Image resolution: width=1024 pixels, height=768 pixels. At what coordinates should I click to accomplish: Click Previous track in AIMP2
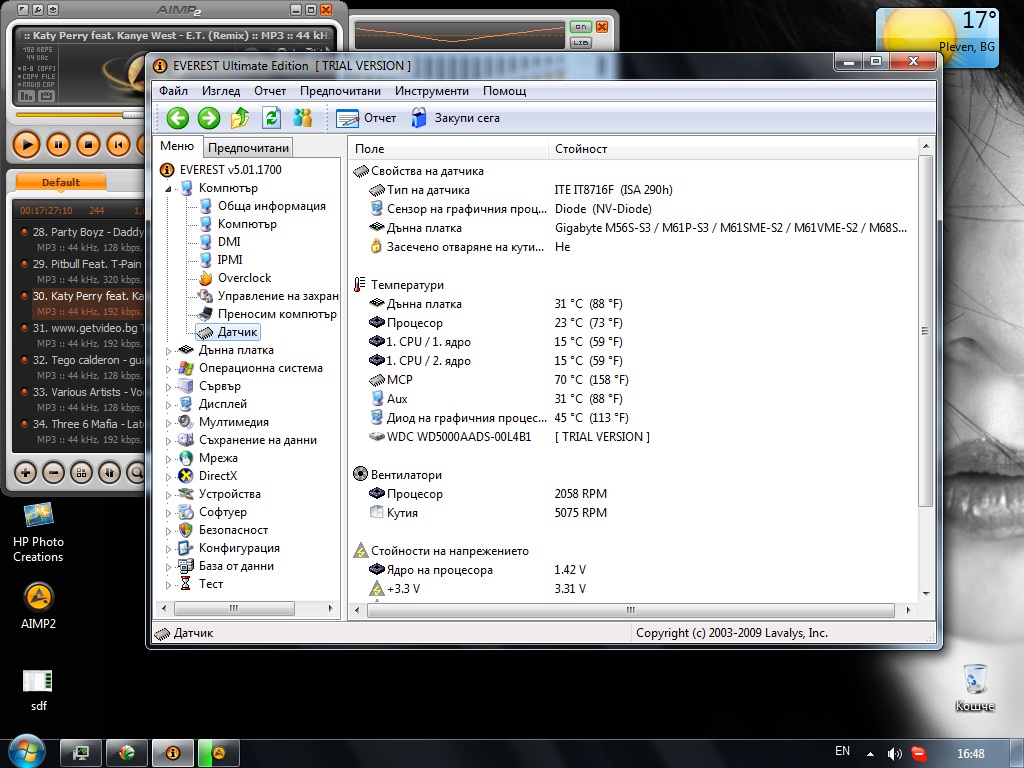(x=118, y=144)
